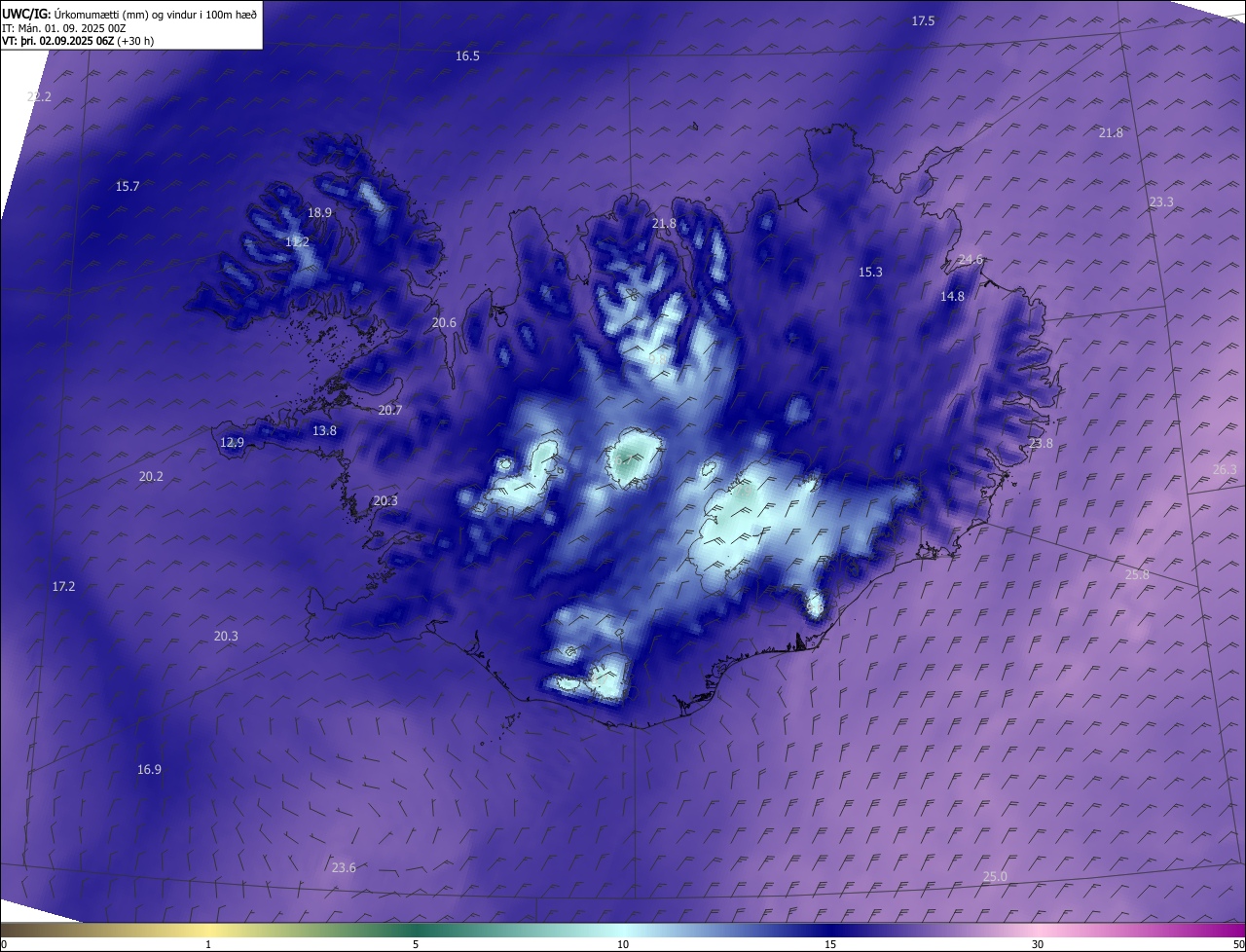Click the 23.3 value label
The height and width of the screenshot is (952, 1246).
[x=1161, y=202]
